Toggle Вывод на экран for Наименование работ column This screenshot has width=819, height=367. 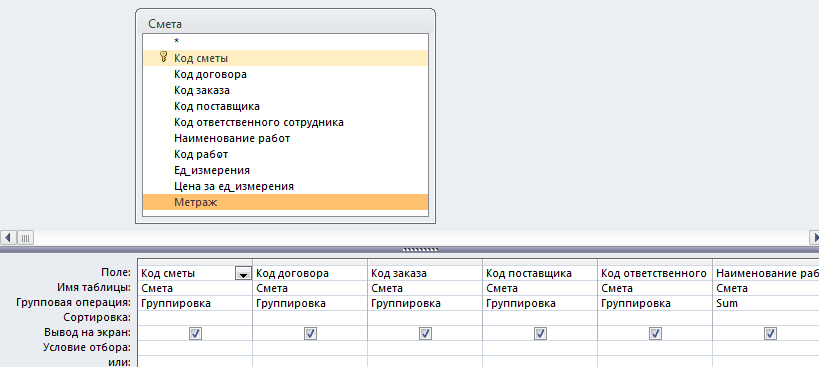(770, 333)
